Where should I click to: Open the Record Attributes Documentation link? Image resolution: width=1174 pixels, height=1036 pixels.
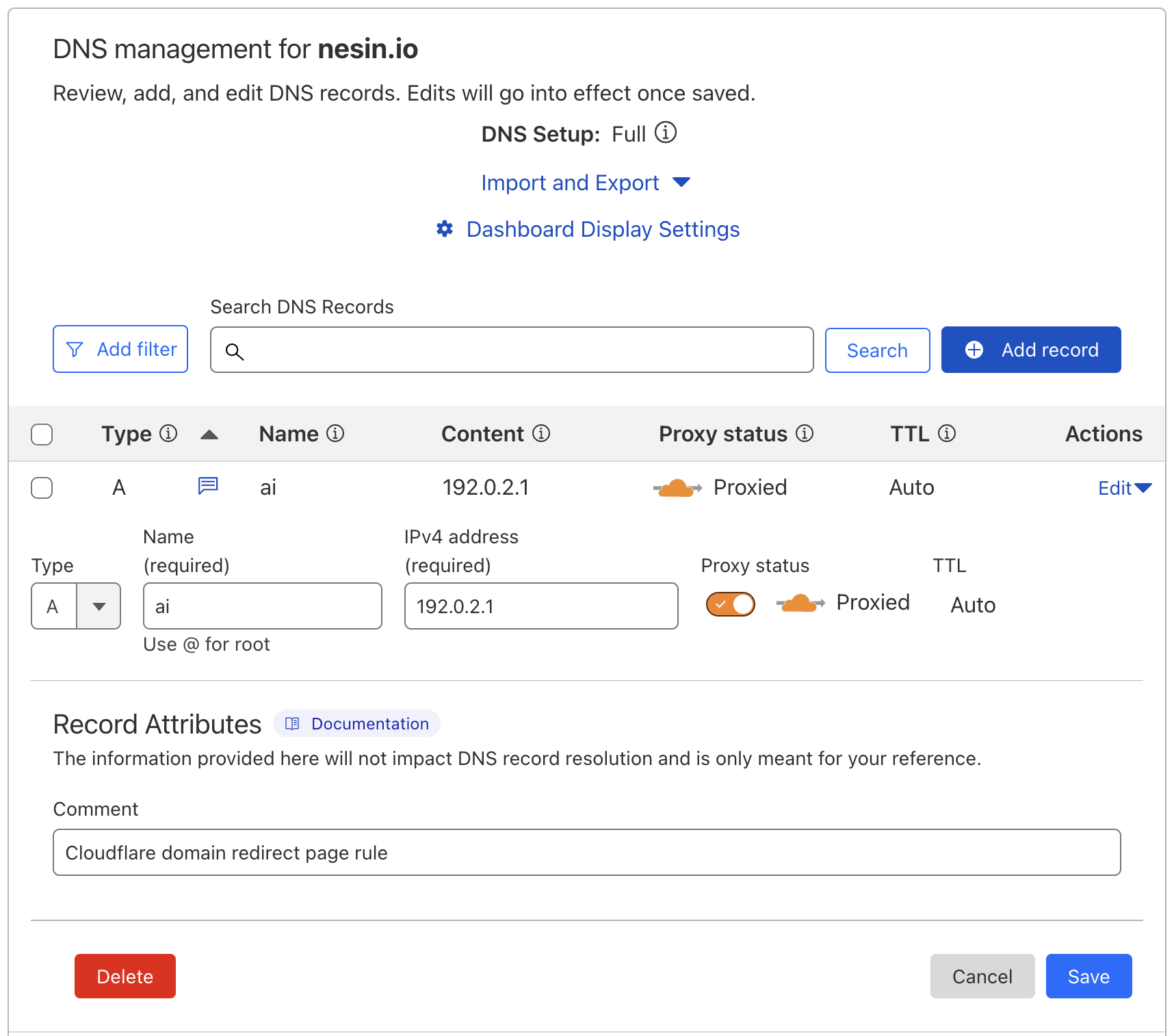click(357, 724)
